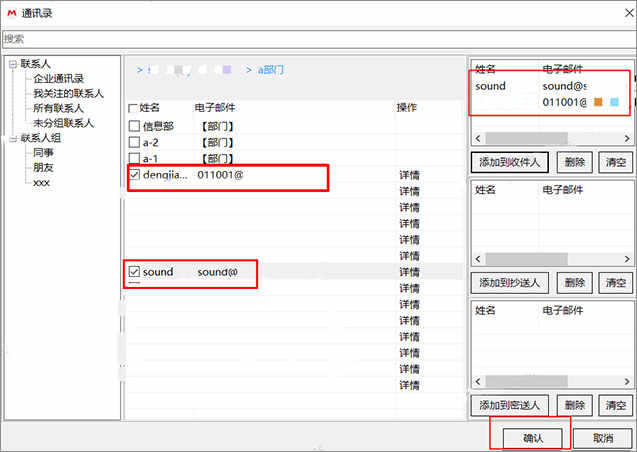Click 清空 in the recipients row
Screen dimensions: 637x452
tap(616, 162)
